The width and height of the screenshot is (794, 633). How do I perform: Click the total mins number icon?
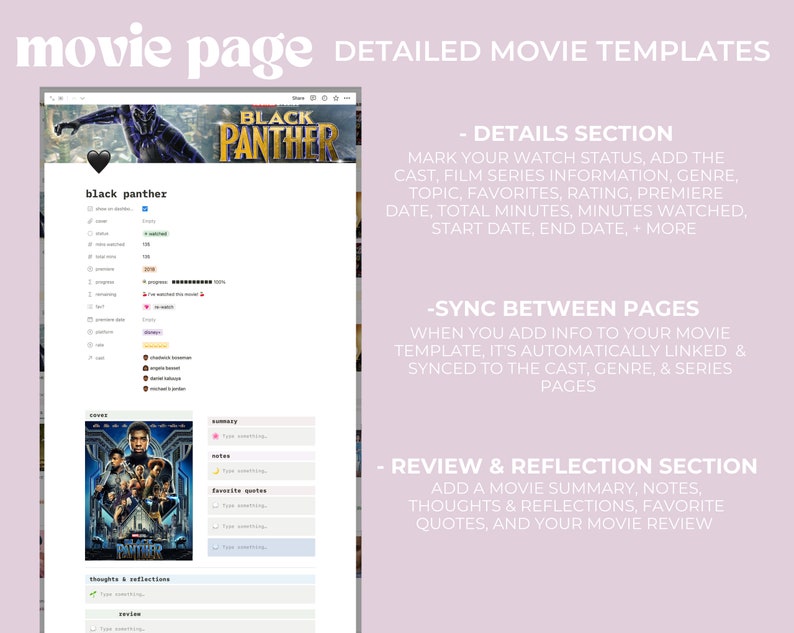point(90,257)
